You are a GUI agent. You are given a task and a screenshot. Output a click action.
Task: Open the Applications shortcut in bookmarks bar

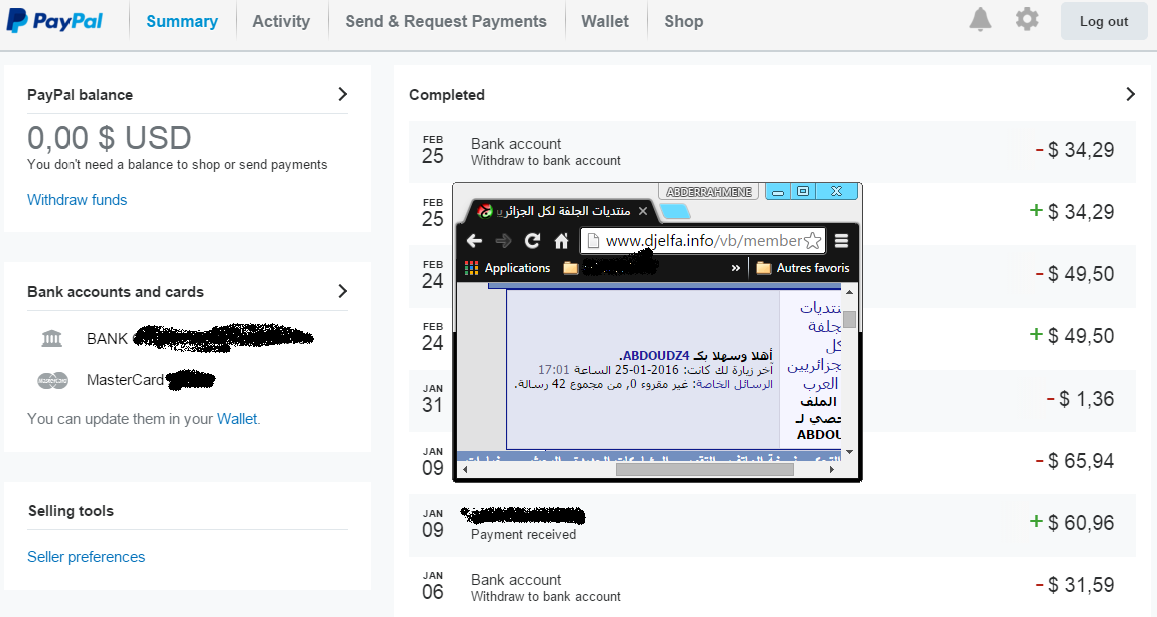508,268
